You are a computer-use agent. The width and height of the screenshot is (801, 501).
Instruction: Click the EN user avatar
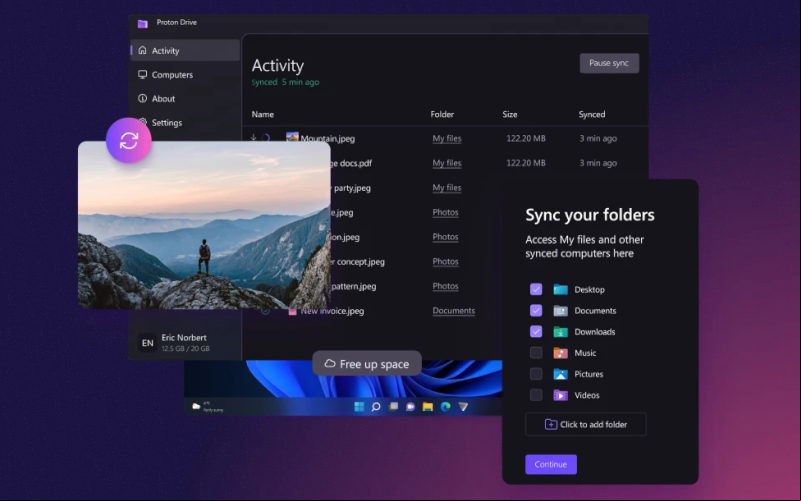click(x=148, y=343)
